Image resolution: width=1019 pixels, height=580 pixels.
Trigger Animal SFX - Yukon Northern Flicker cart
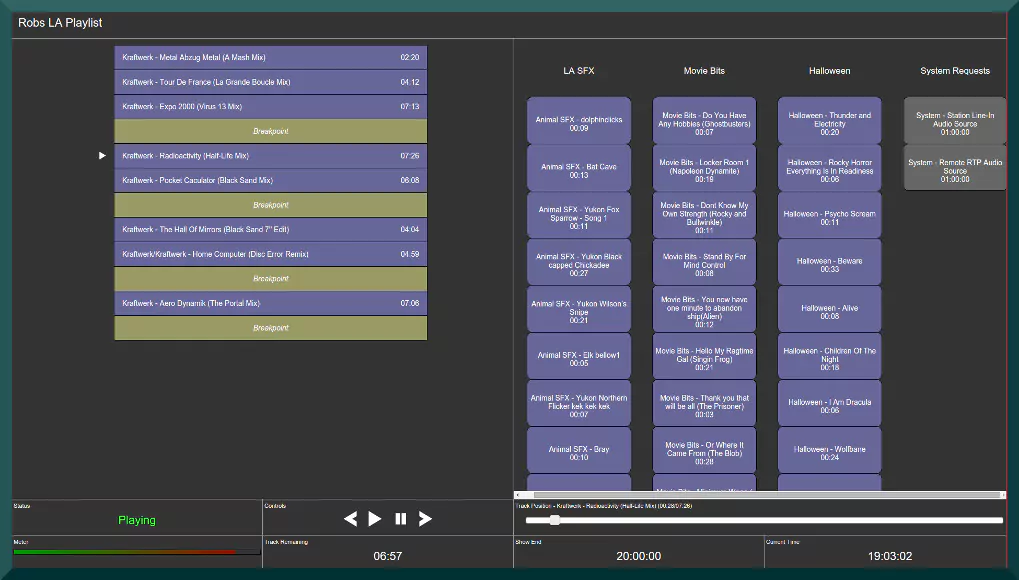578,403
